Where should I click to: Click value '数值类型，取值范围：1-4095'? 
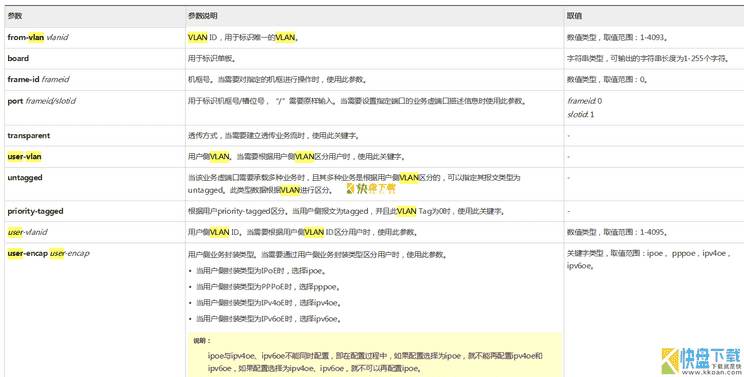[617, 232]
